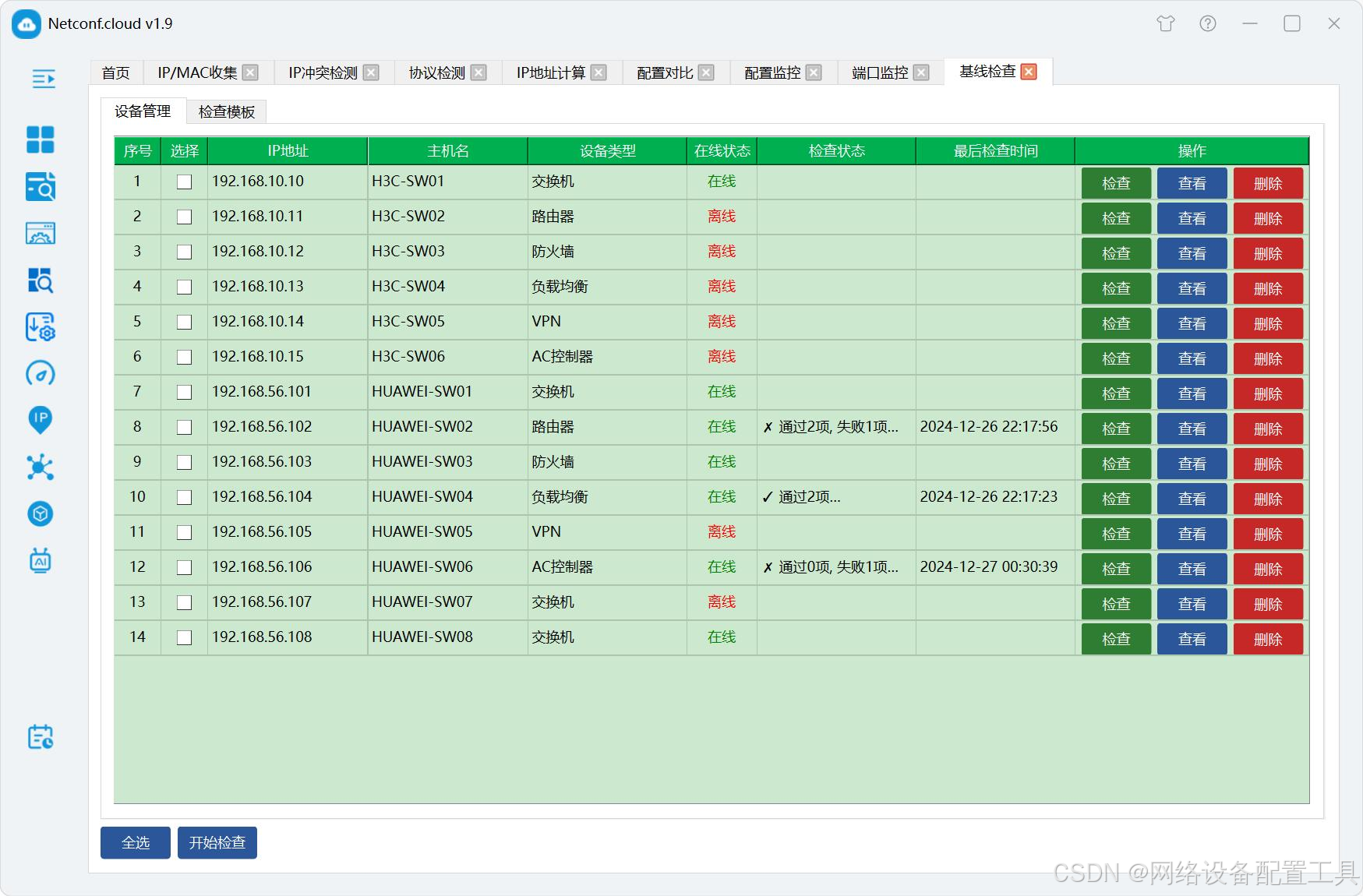Click the Netconf.cloud cloud logo
1363x896 pixels.
click(26, 24)
